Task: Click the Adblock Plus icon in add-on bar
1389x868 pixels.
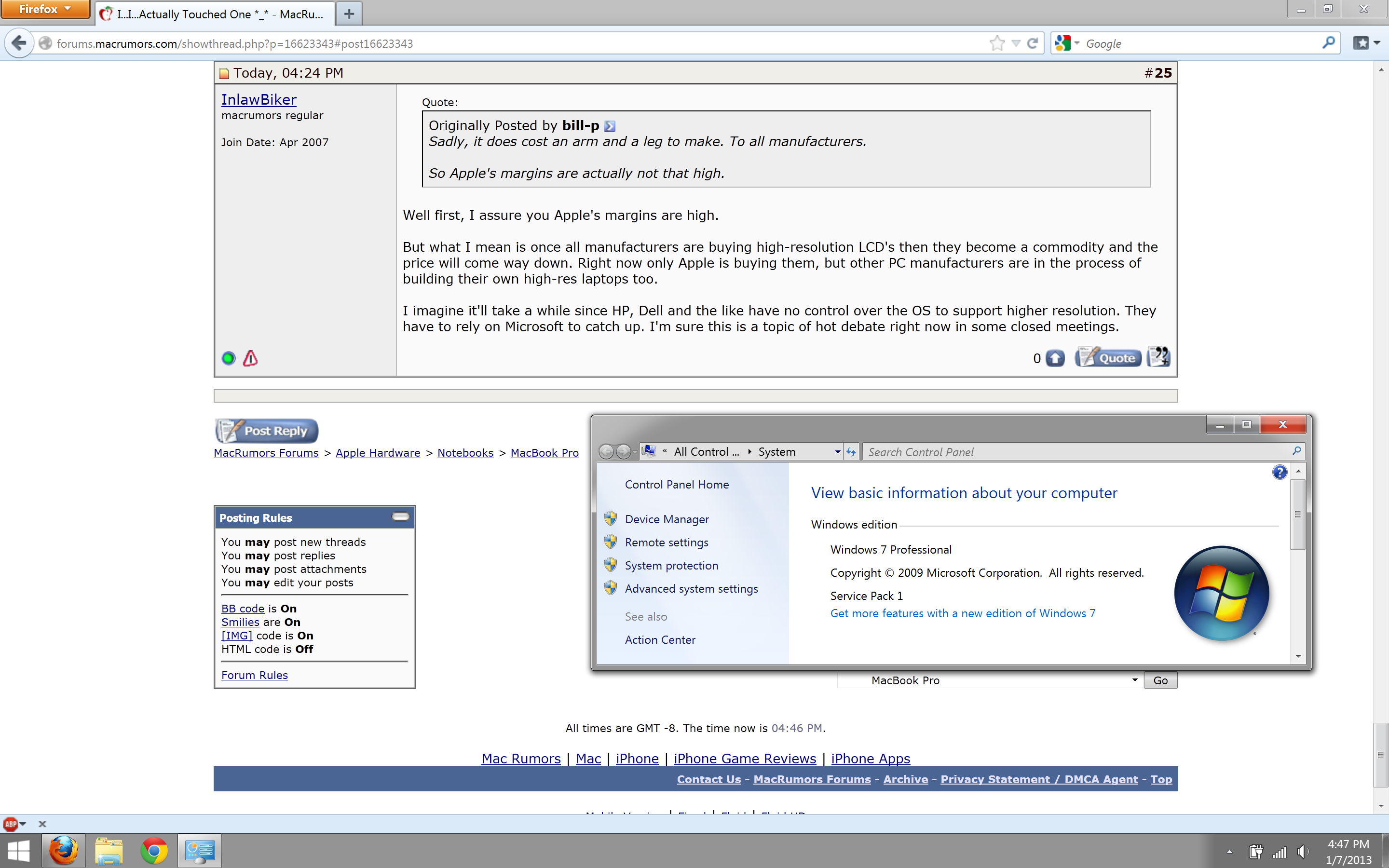Action: click(10, 824)
